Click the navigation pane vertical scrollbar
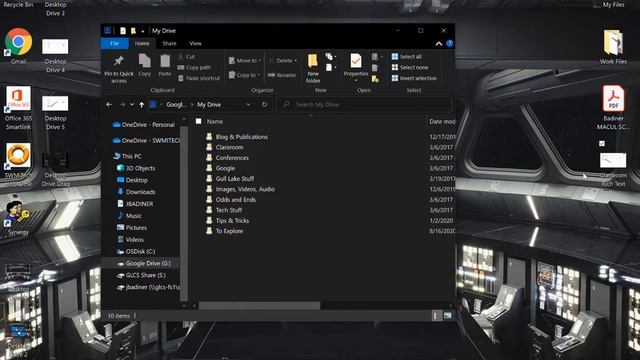The image size is (640, 360). [184, 212]
